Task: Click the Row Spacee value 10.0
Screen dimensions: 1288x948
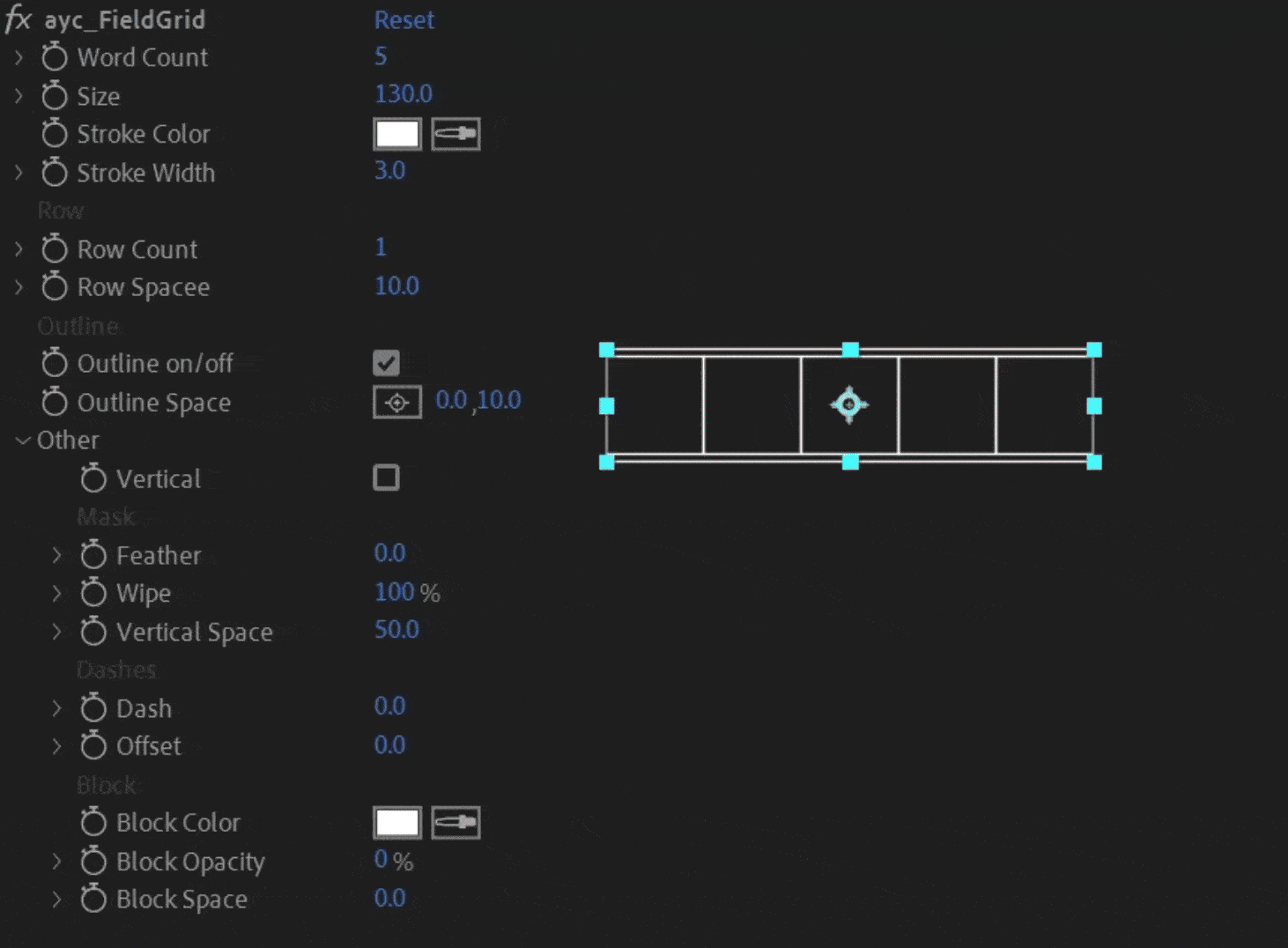Action: pos(396,286)
